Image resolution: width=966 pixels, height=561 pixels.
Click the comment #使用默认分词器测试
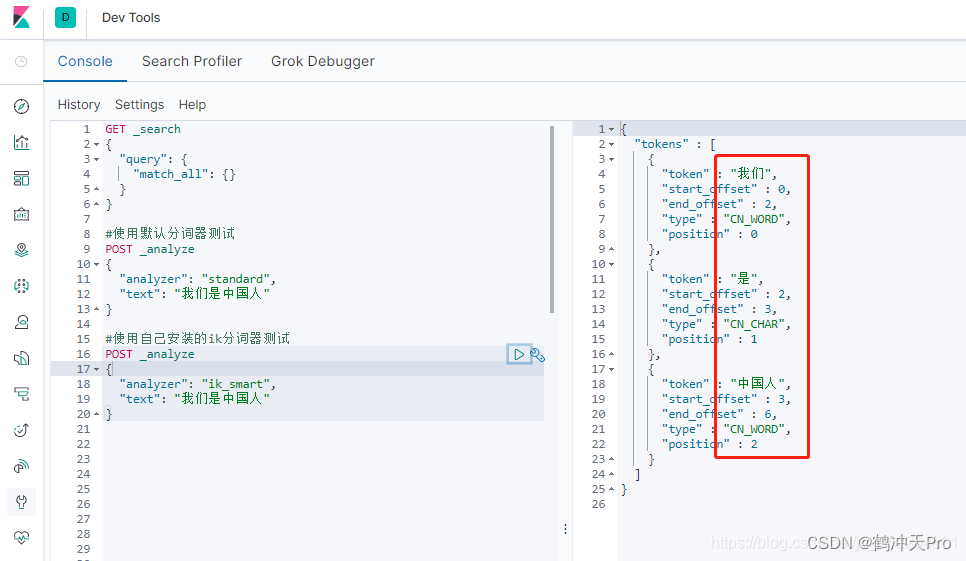pyautogui.click(x=170, y=234)
